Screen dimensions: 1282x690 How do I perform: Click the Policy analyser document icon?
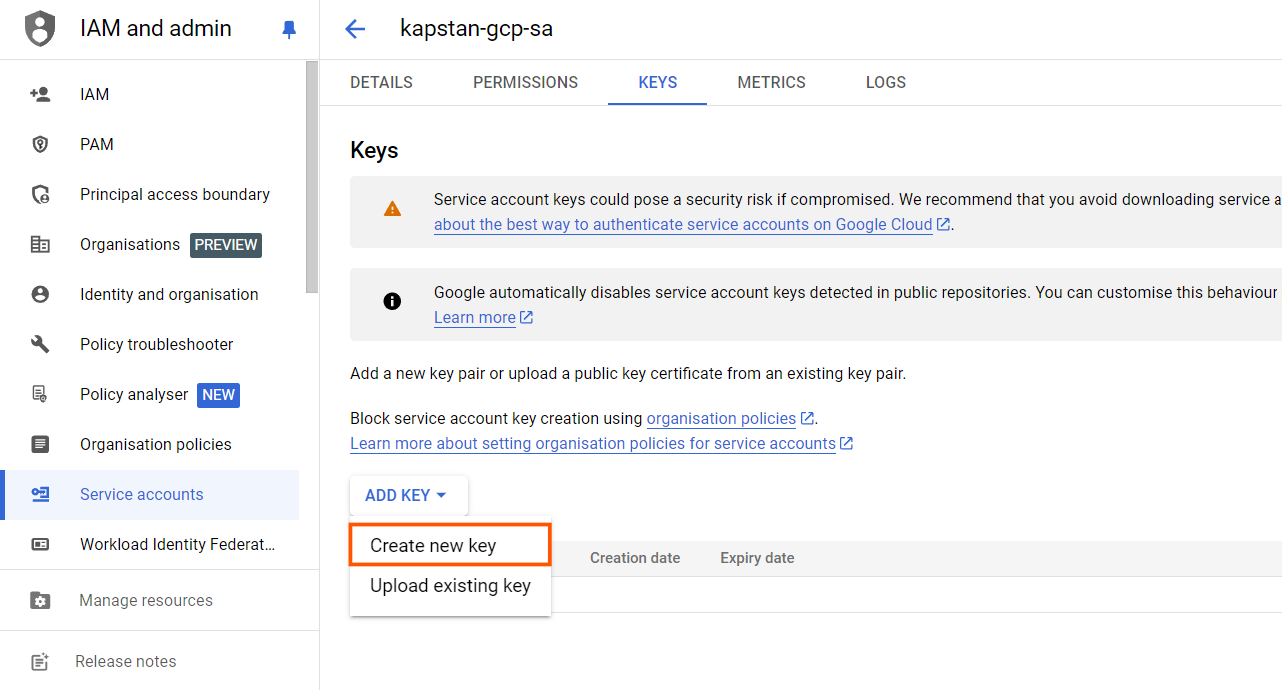[x=40, y=394]
